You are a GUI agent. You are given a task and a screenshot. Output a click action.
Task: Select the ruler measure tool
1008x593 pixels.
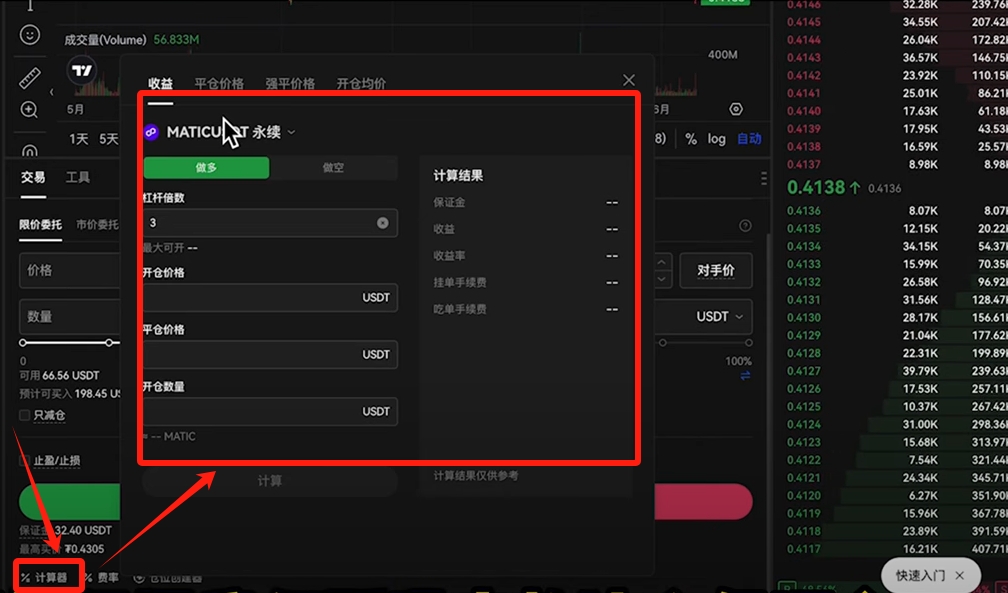(x=29, y=76)
